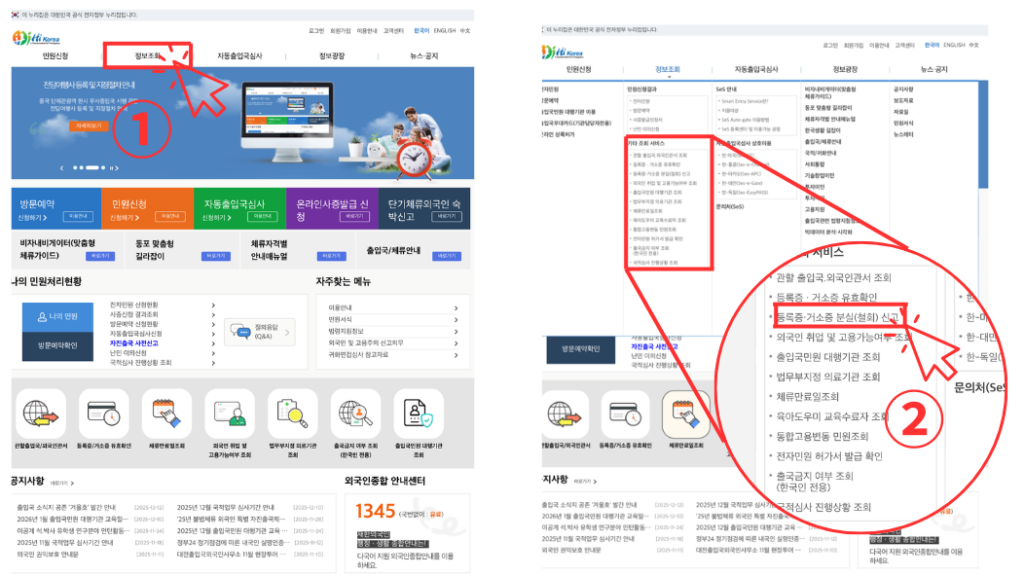Click 법무부지정 의료기관 조회 magnifier icon, left screenshot
This screenshot has width=1024, height=576.
tap(292, 412)
